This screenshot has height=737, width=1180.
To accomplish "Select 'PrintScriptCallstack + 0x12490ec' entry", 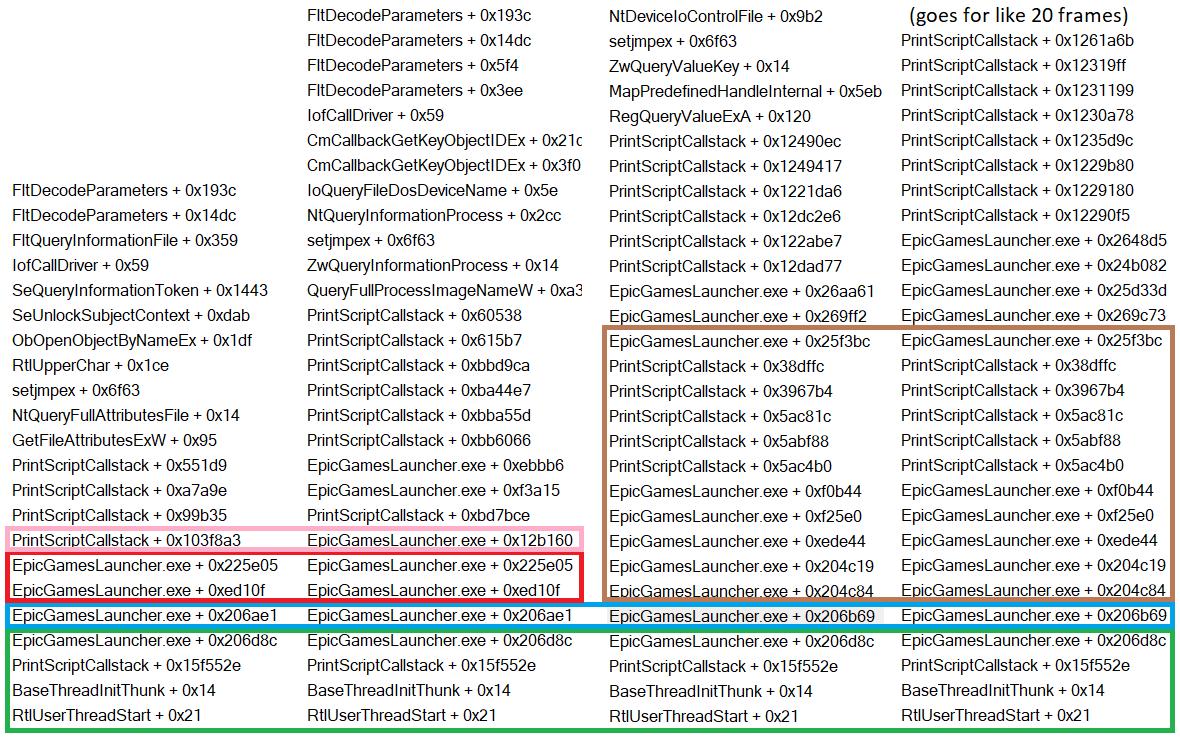I will (725, 141).
